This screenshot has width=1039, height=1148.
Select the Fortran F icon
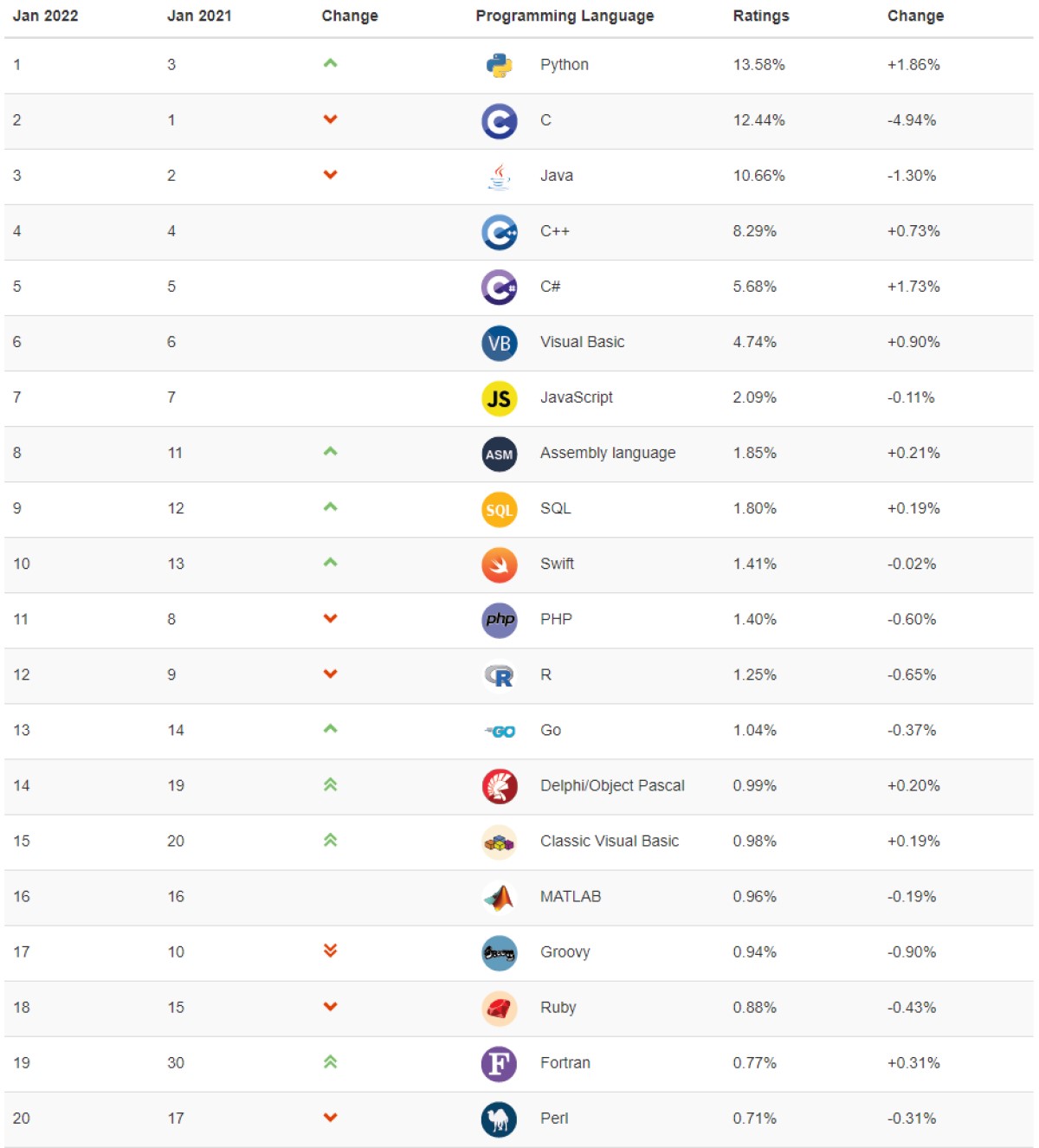[500, 1063]
